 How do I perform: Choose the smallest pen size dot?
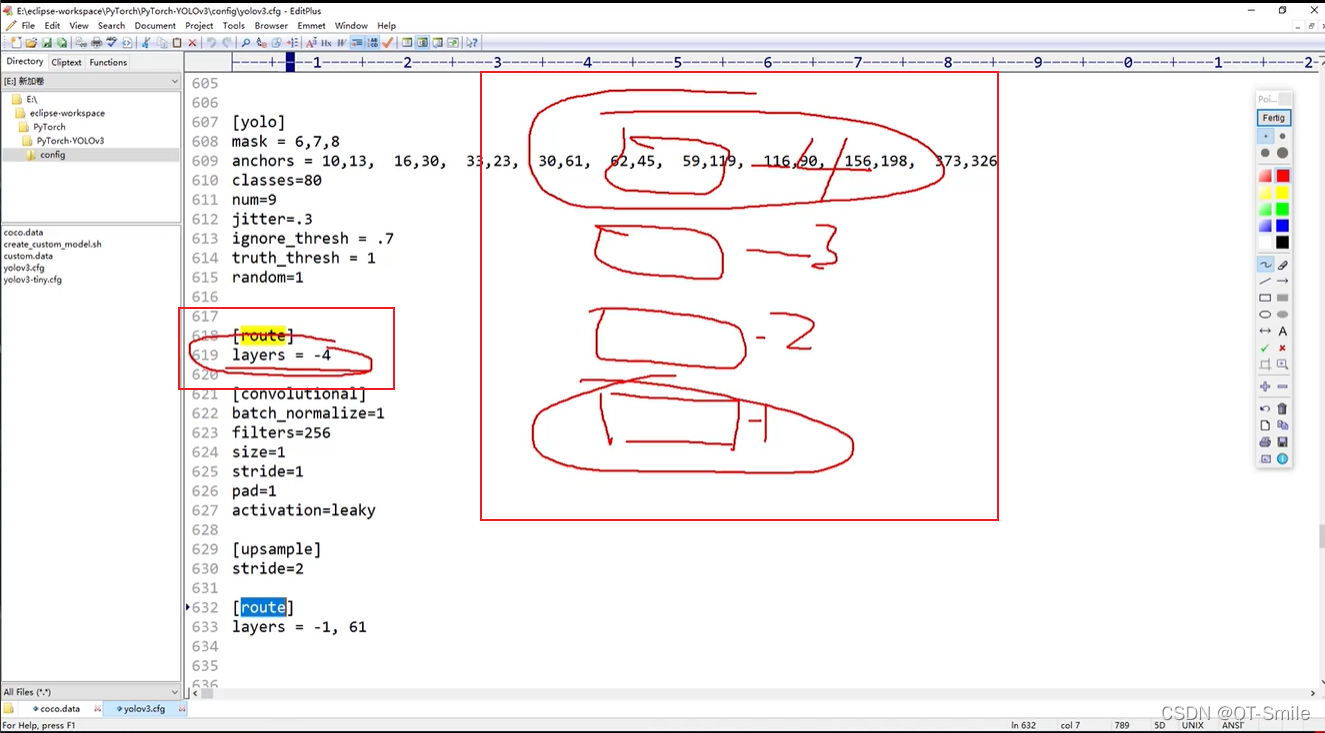tap(1265, 136)
